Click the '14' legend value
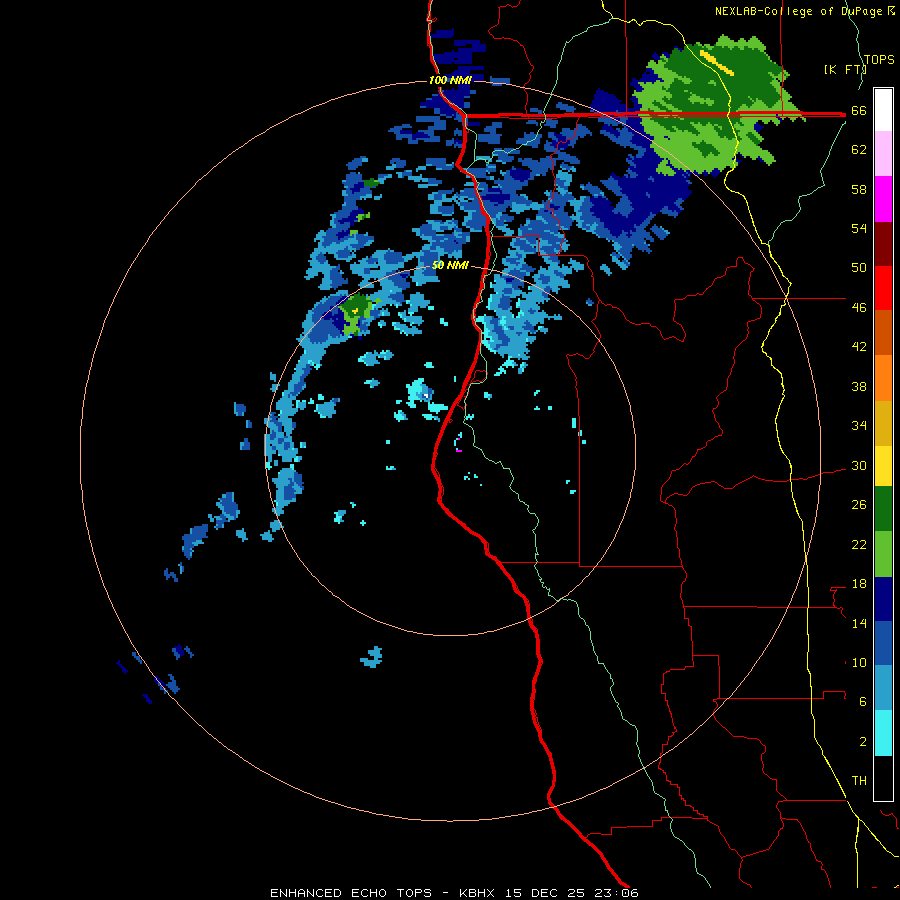 pos(859,623)
